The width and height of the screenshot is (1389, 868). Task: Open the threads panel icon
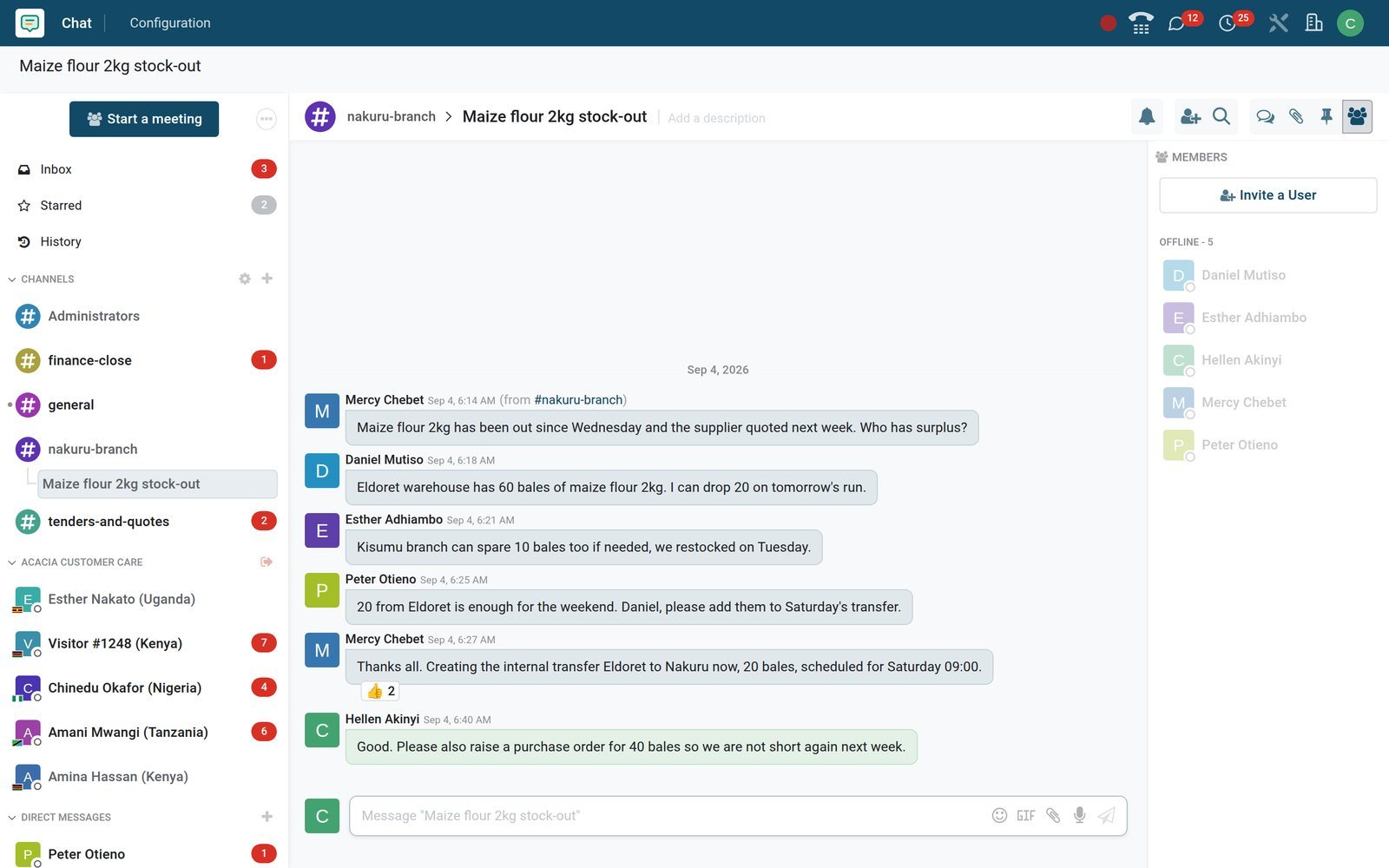point(1265,116)
